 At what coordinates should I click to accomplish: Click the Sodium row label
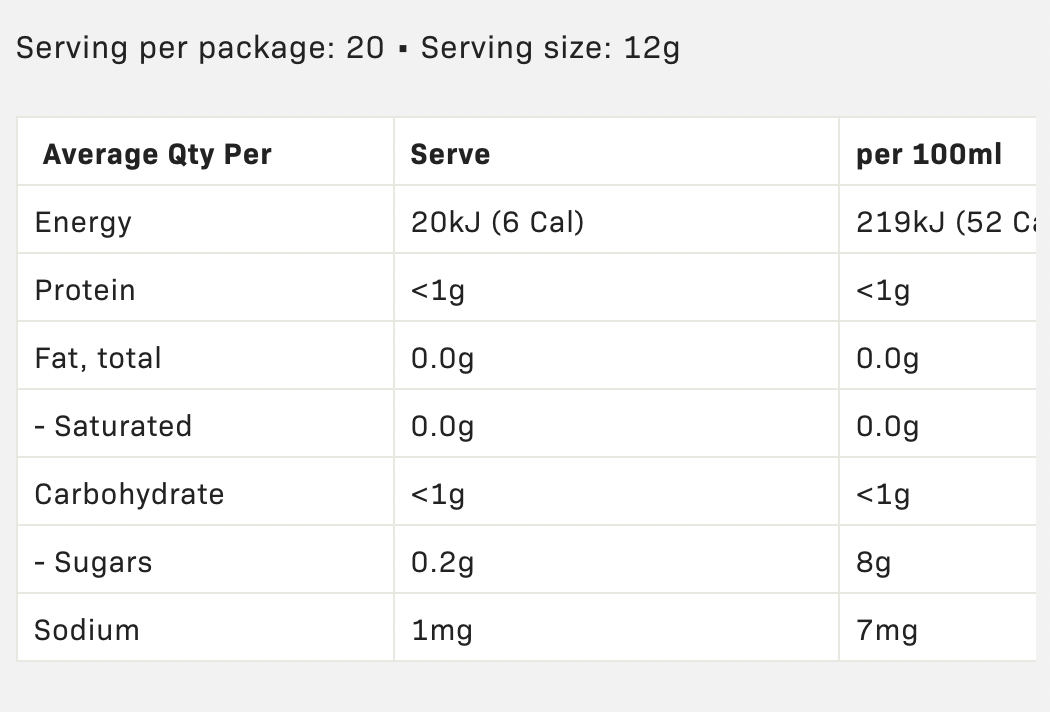tap(87, 630)
